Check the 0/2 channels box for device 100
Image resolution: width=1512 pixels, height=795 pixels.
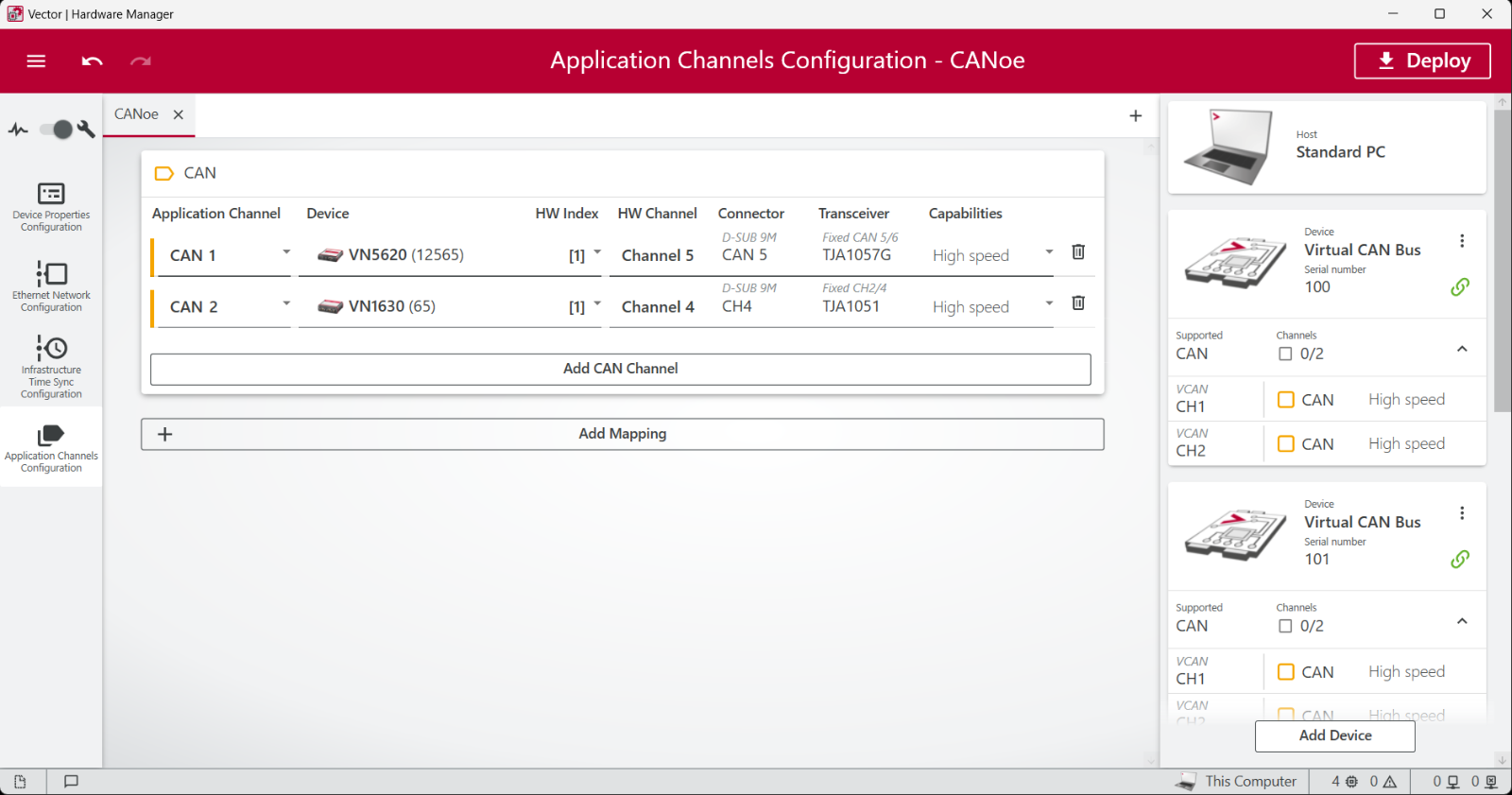point(1285,354)
